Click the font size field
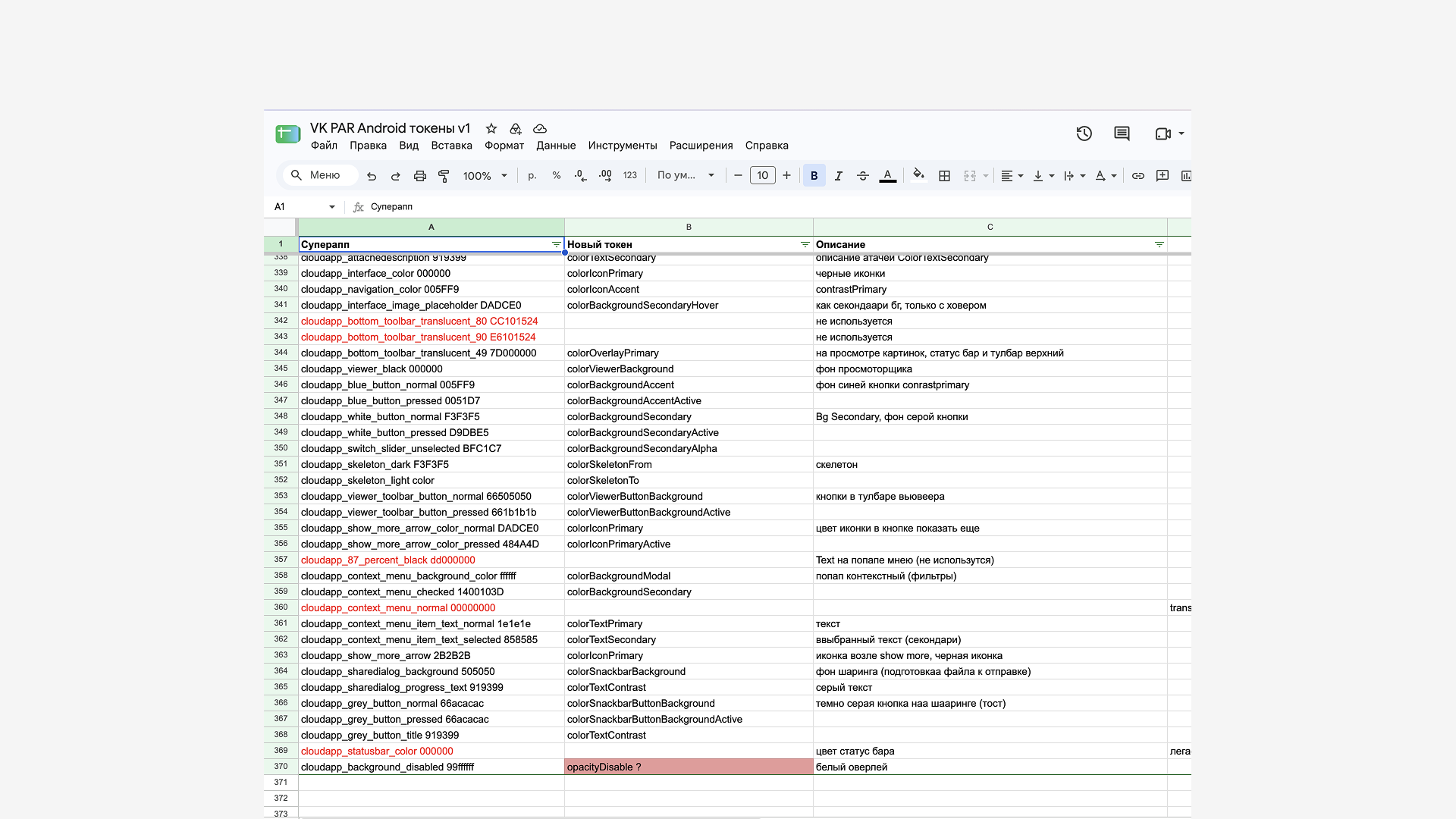The height and width of the screenshot is (819, 1456). tap(763, 176)
